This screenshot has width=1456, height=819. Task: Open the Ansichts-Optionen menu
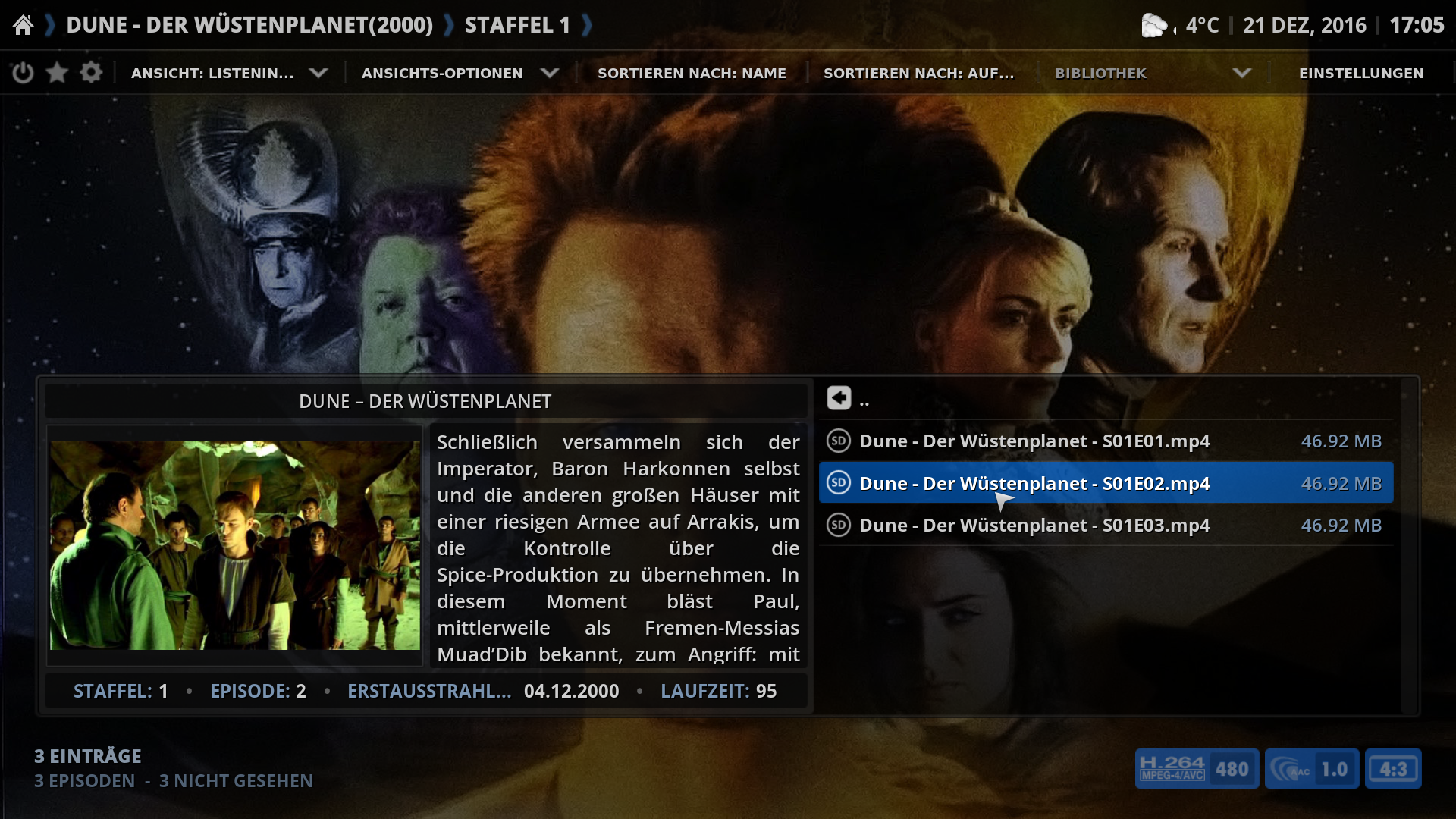442,73
